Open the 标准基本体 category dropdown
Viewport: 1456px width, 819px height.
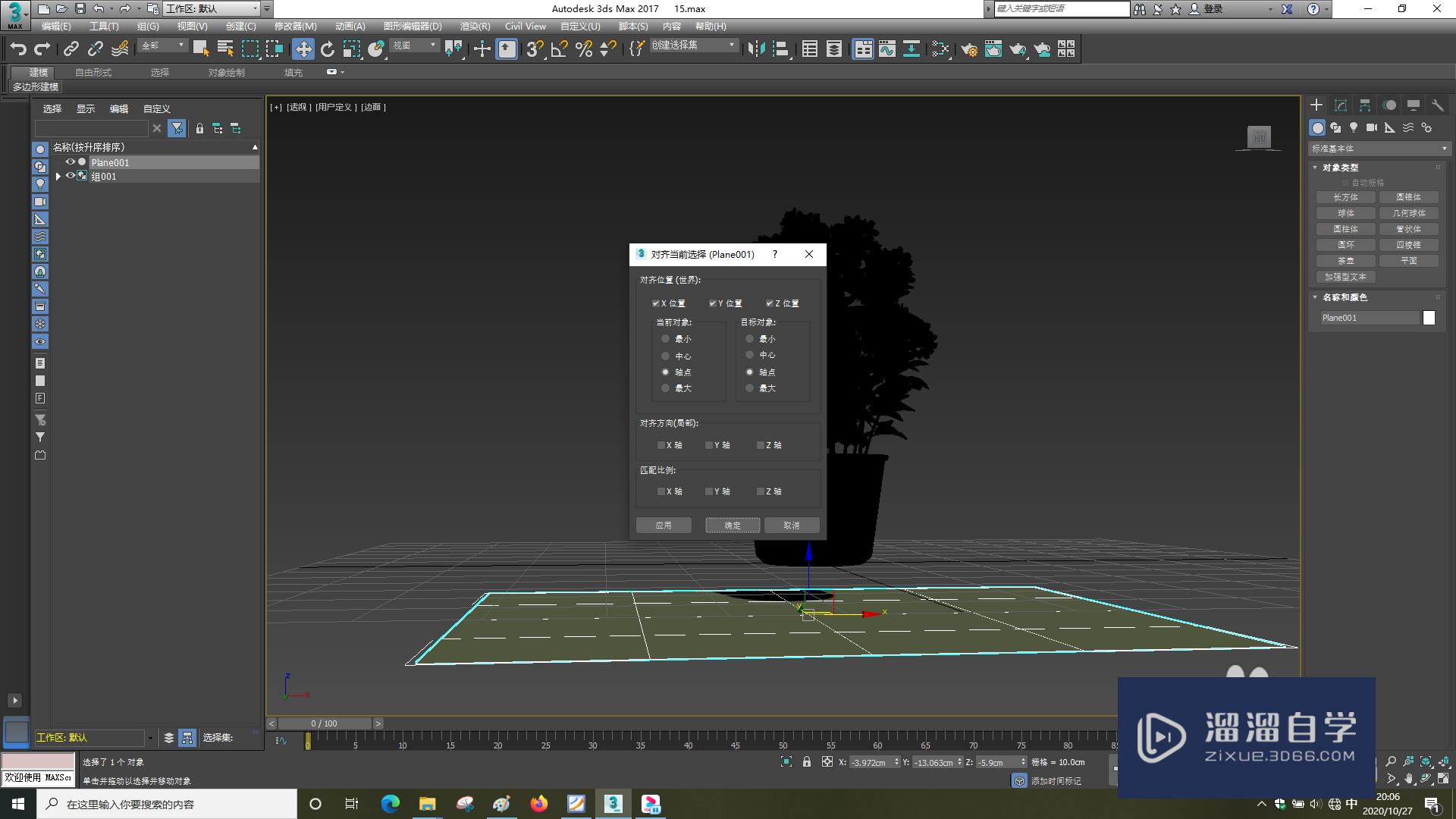pyautogui.click(x=1379, y=149)
